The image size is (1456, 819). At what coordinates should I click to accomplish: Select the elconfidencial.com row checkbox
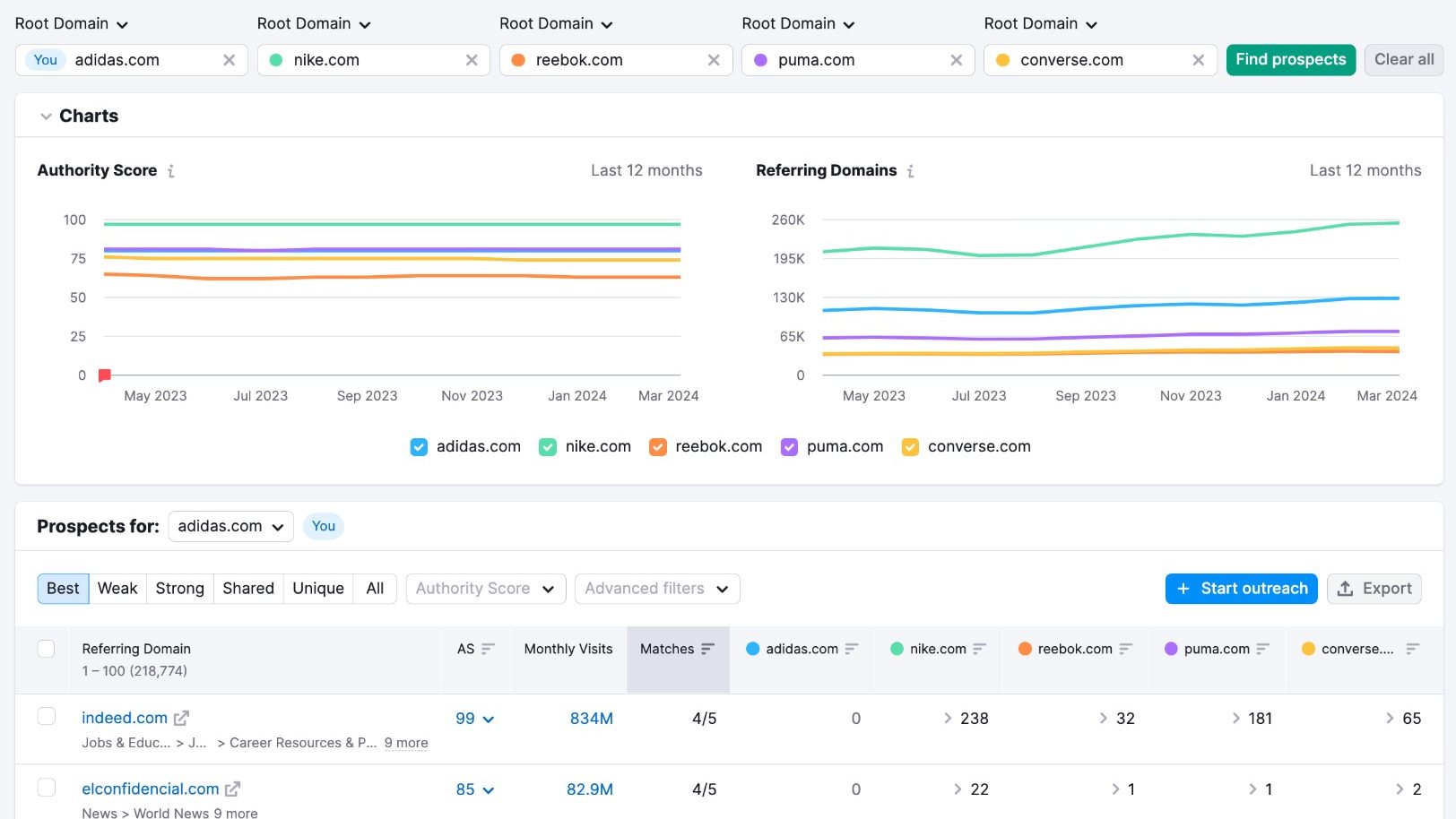tap(47, 787)
